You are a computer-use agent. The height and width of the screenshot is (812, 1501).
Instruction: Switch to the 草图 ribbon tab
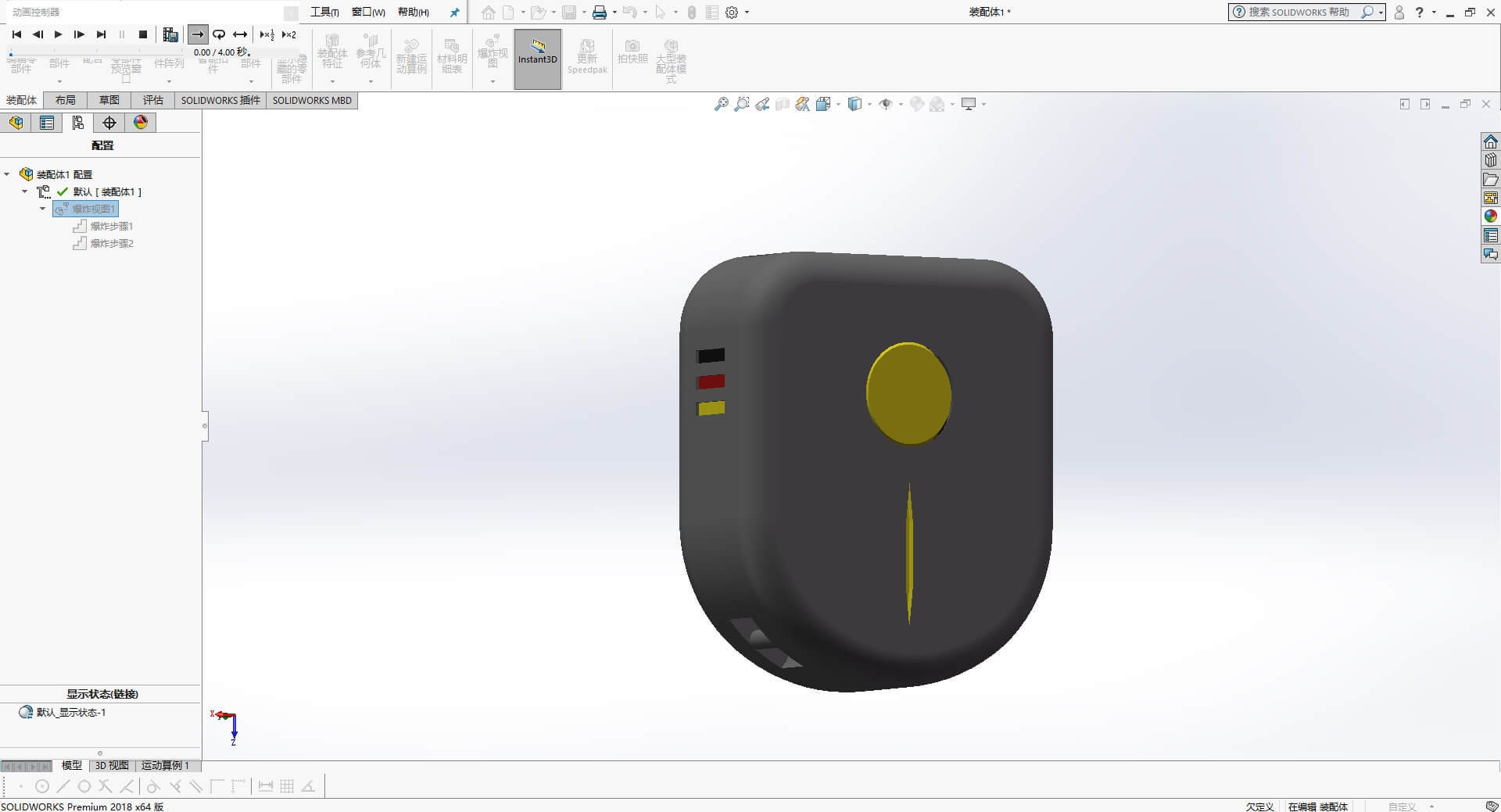(x=109, y=100)
